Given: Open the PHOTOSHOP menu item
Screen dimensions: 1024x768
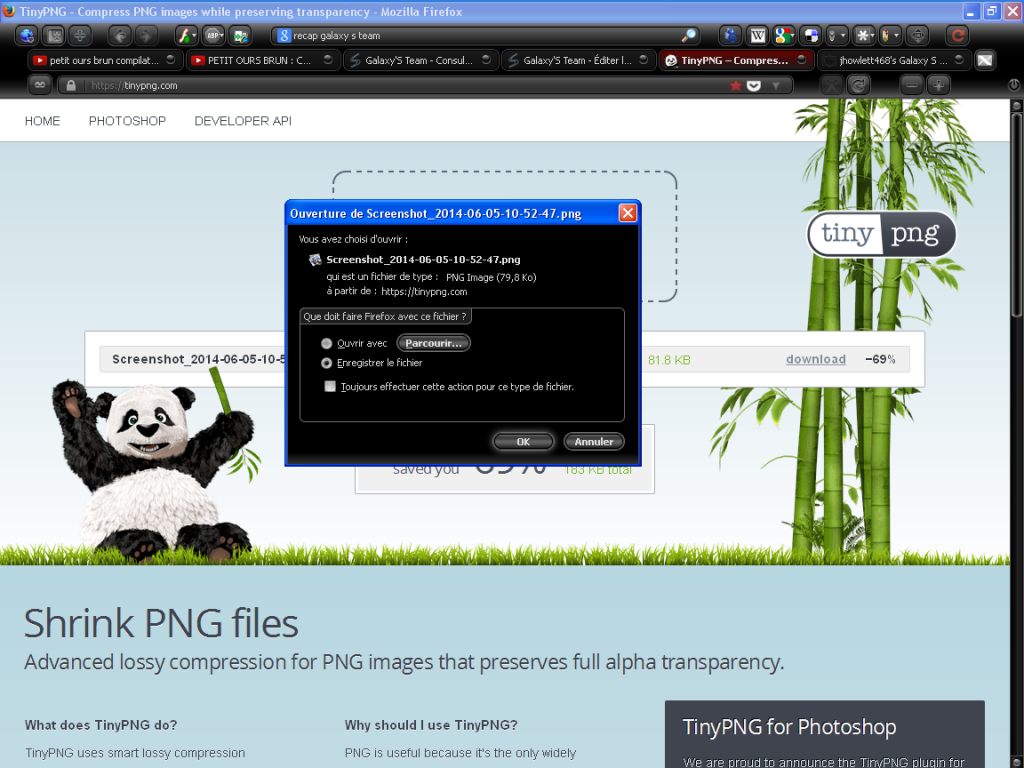Looking at the screenshot, I should 127,121.
